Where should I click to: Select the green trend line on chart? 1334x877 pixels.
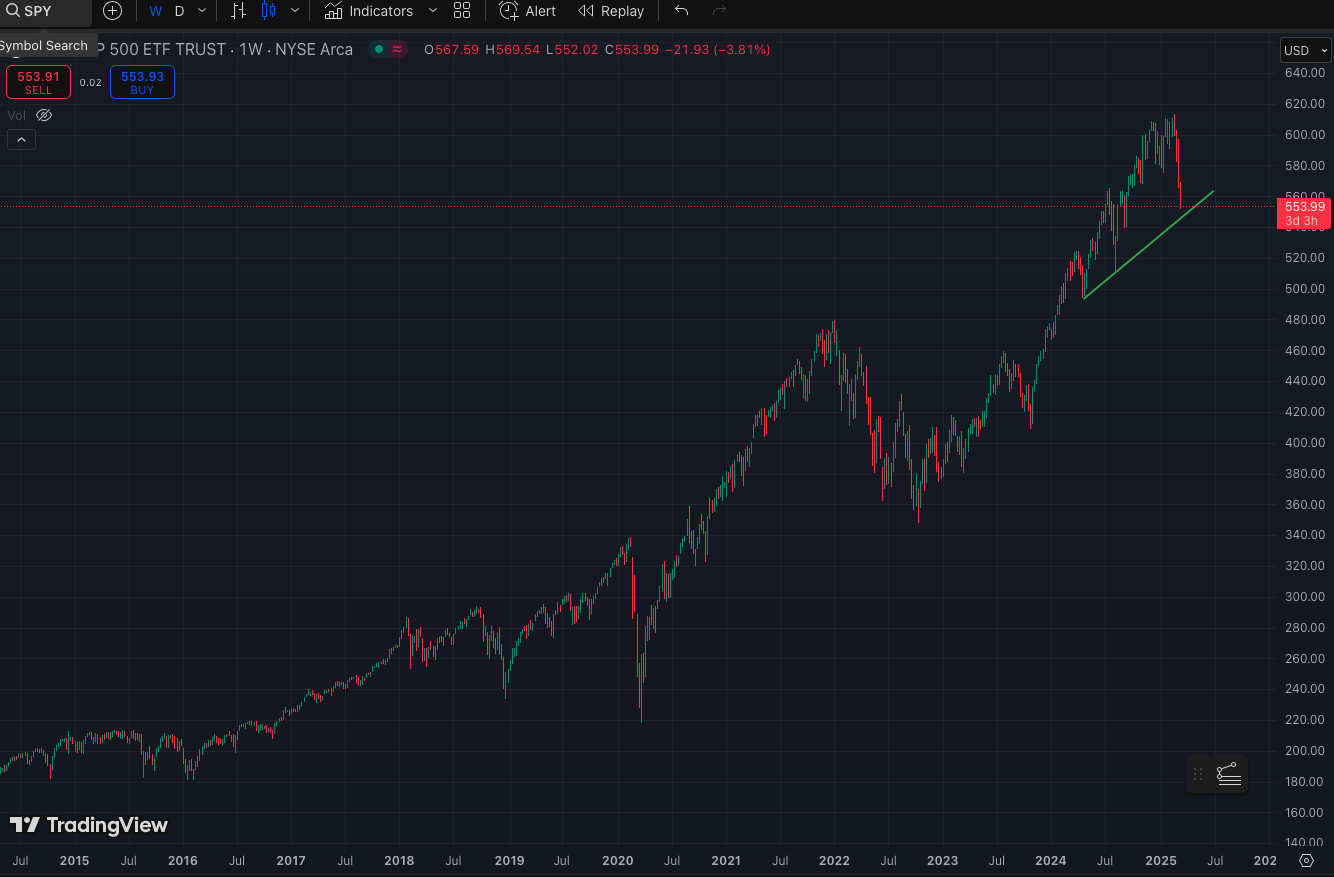(x=1150, y=244)
